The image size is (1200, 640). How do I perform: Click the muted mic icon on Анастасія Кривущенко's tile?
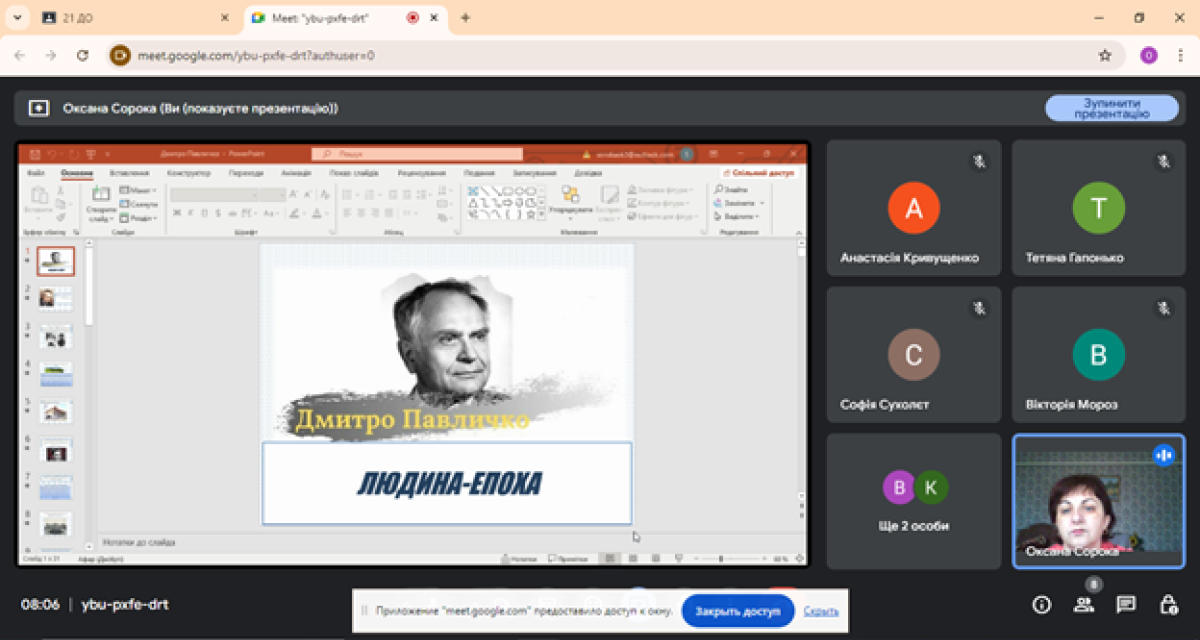(978, 160)
